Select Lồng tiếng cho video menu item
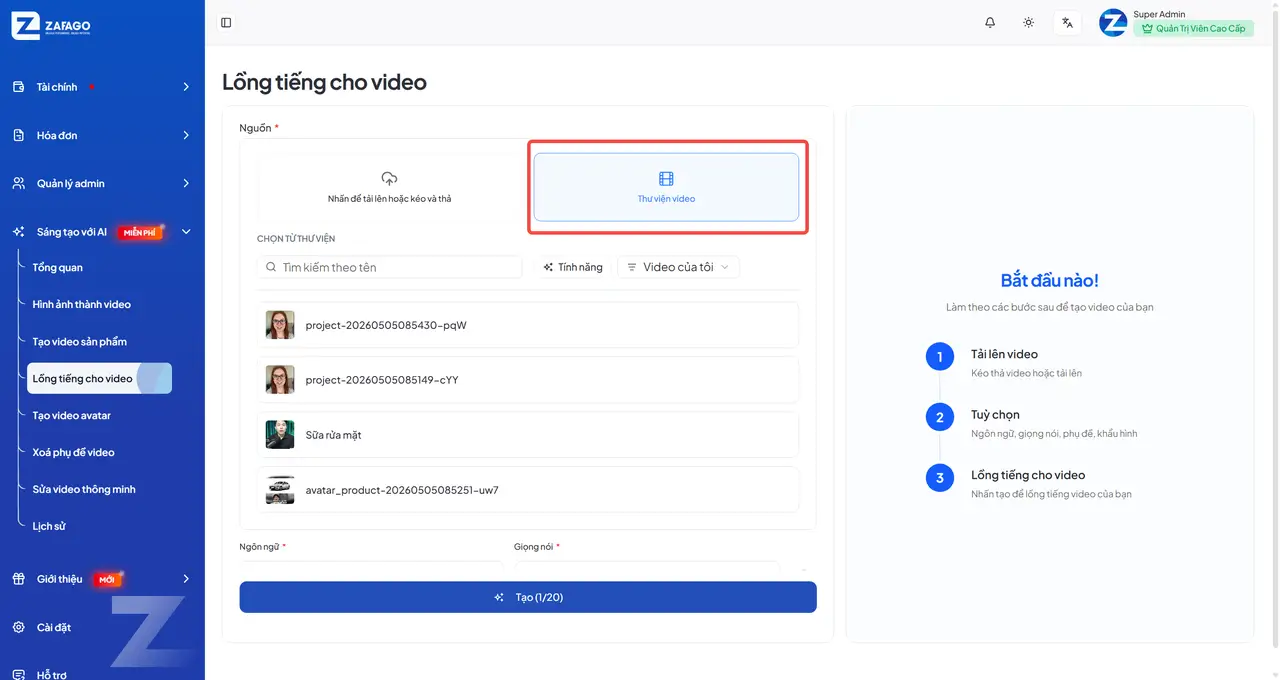The width and height of the screenshot is (1280, 680). [99, 378]
